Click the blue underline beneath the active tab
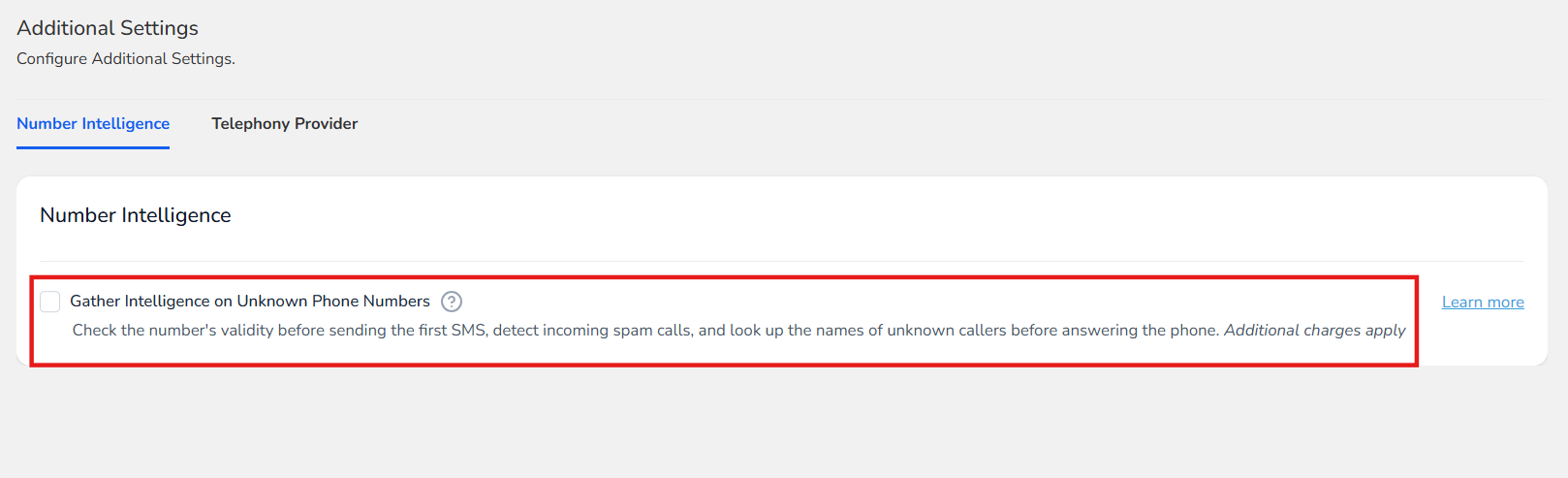Viewport: 1568px width, 478px height. [x=93, y=147]
